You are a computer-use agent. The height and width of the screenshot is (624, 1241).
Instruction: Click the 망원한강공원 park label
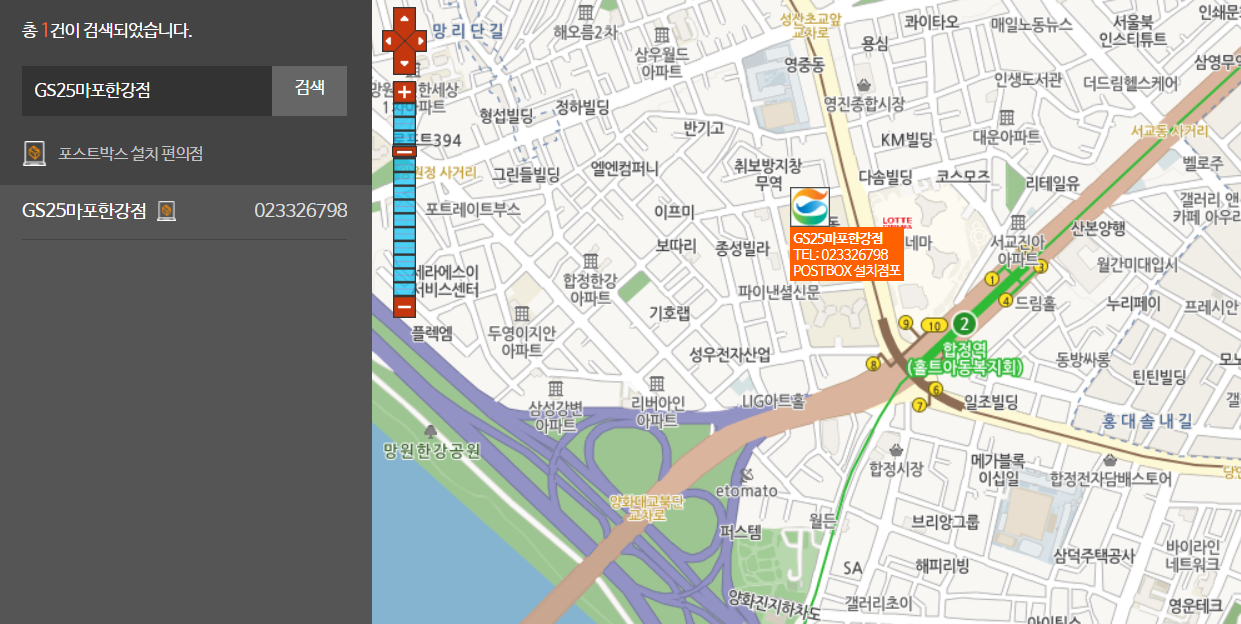[432, 451]
